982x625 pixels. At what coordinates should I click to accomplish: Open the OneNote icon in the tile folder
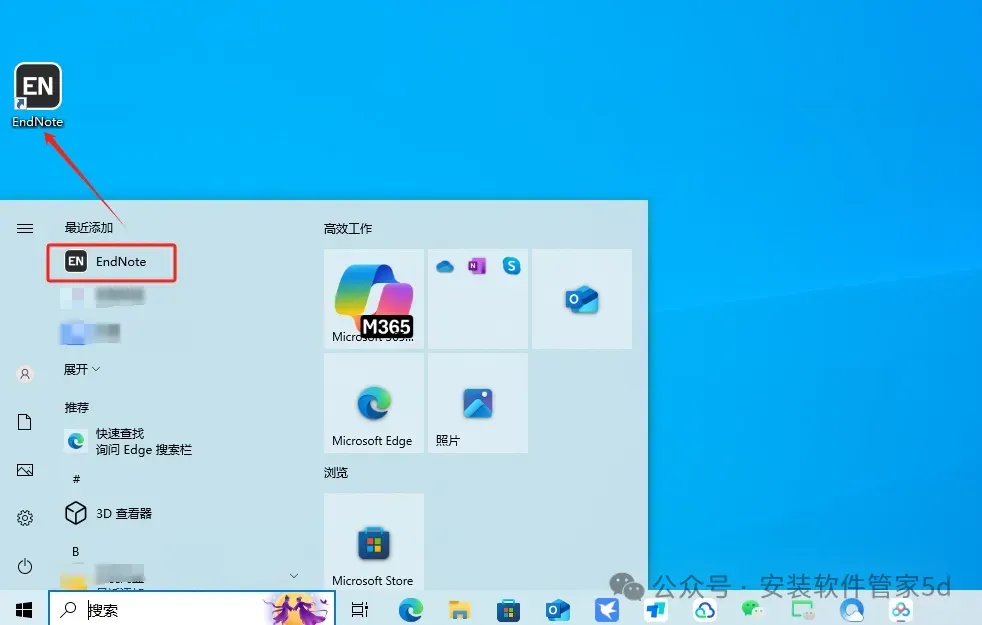coord(477,266)
